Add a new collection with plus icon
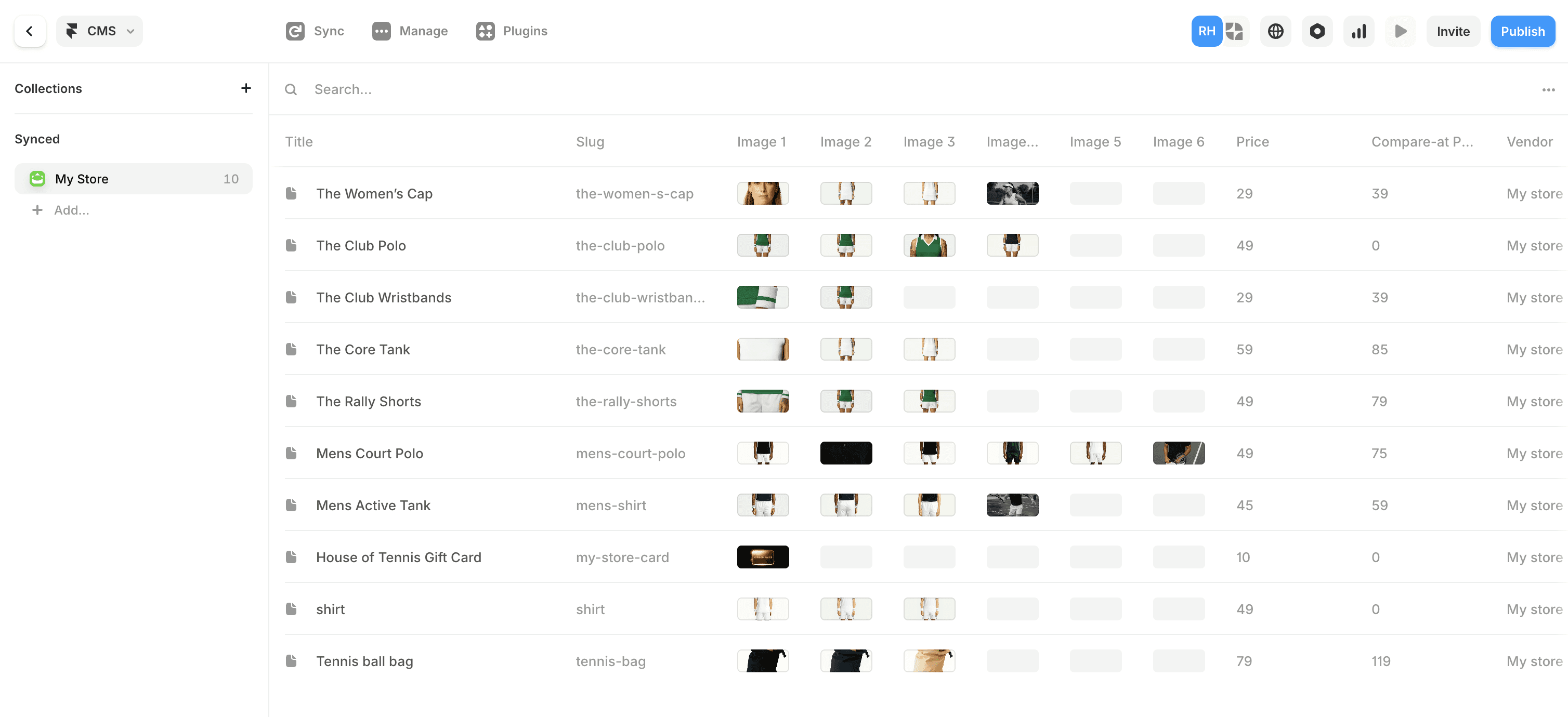The height and width of the screenshot is (717, 1568). click(x=246, y=88)
